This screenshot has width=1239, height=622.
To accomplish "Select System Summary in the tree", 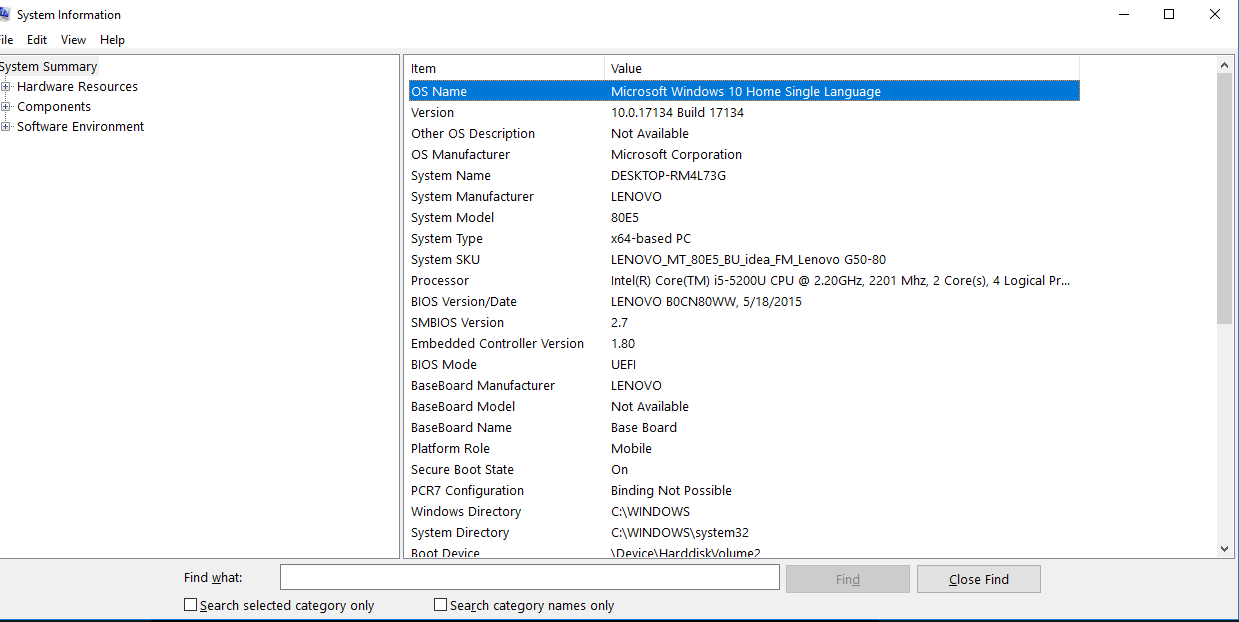I will point(49,67).
